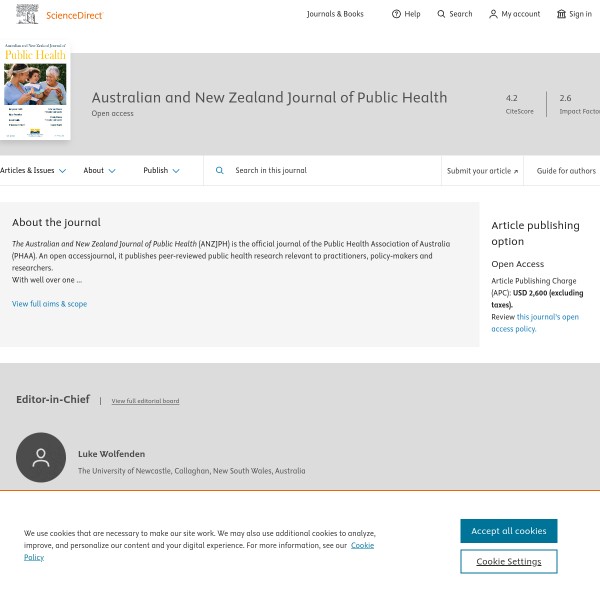Open ScienceDirect home via wordmark
The height and width of the screenshot is (600, 600).
coord(74,15)
